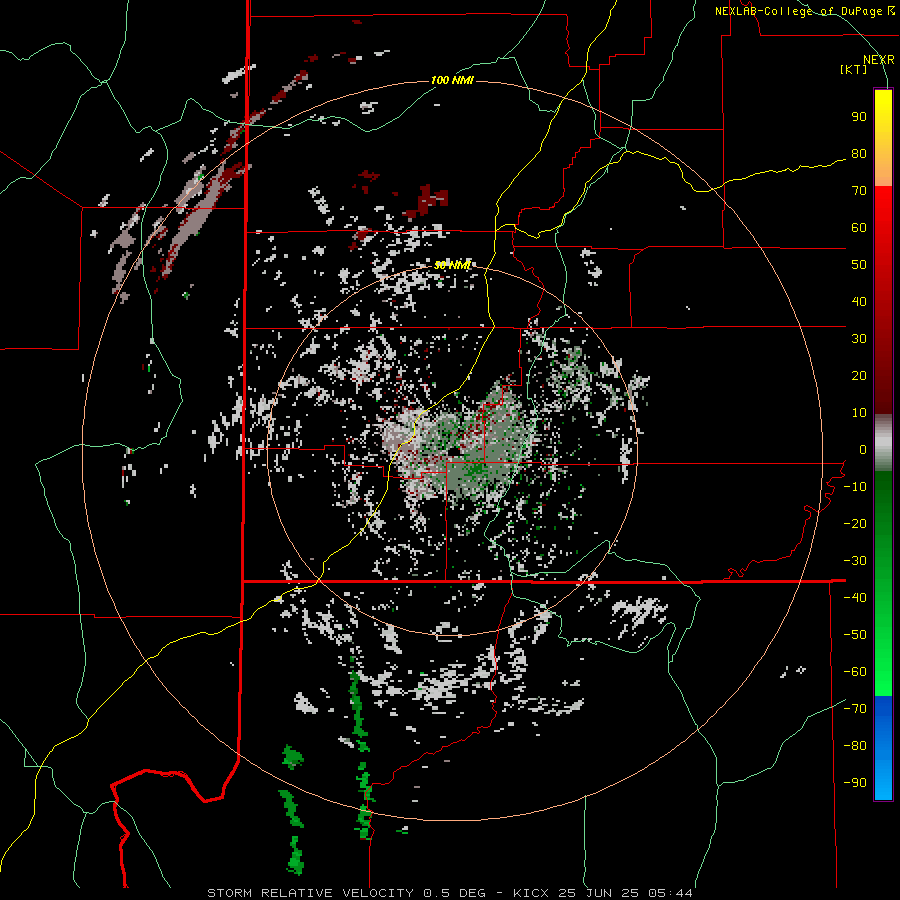
Task: Click the 40 value on velocity scale
Action: click(859, 302)
